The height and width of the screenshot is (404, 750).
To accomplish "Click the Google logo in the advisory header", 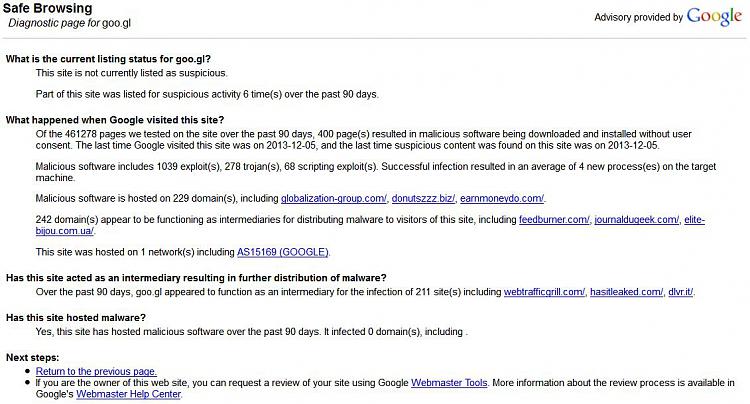I will click(714, 17).
